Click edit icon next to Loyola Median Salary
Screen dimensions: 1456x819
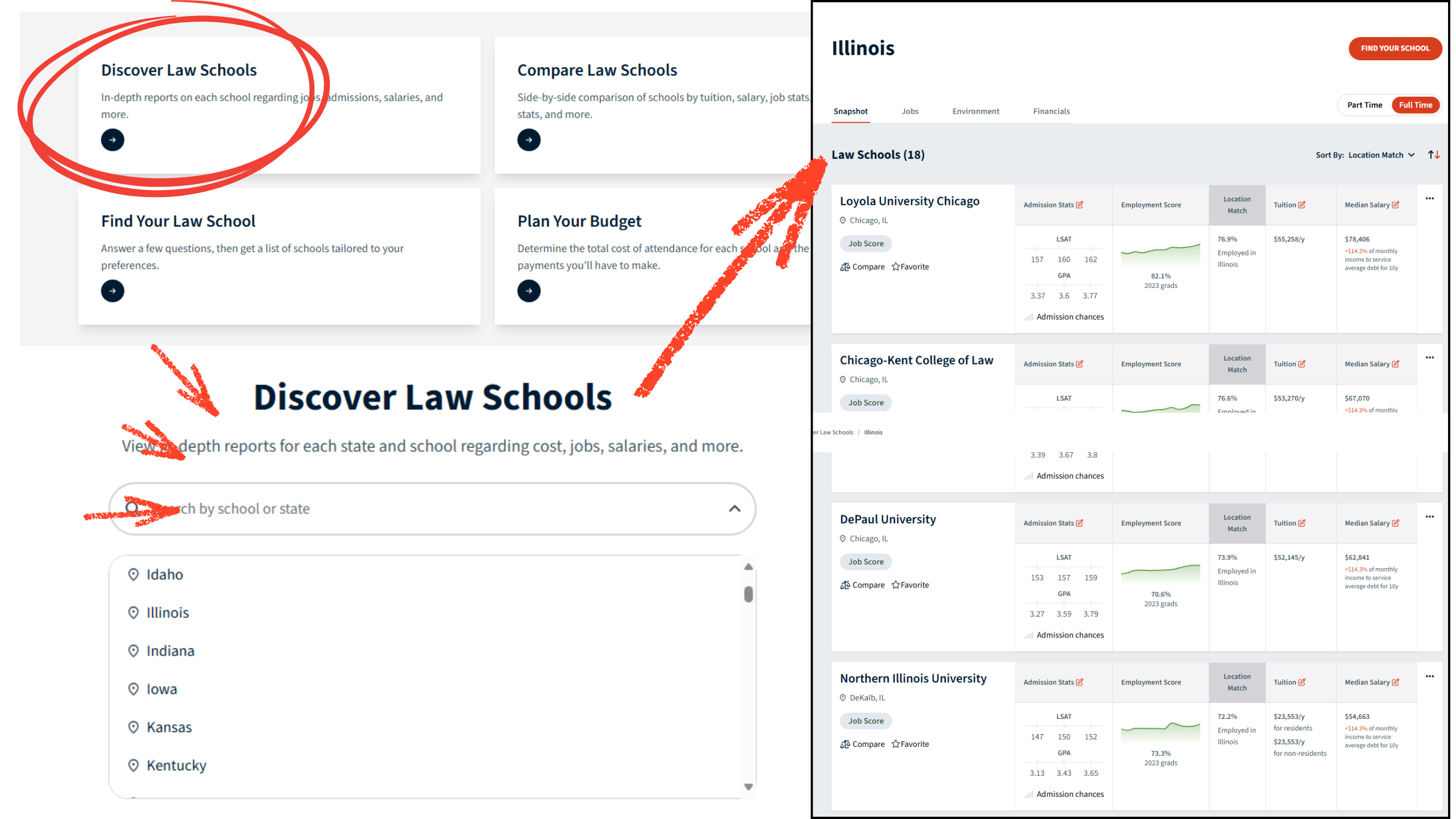[x=1396, y=205]
